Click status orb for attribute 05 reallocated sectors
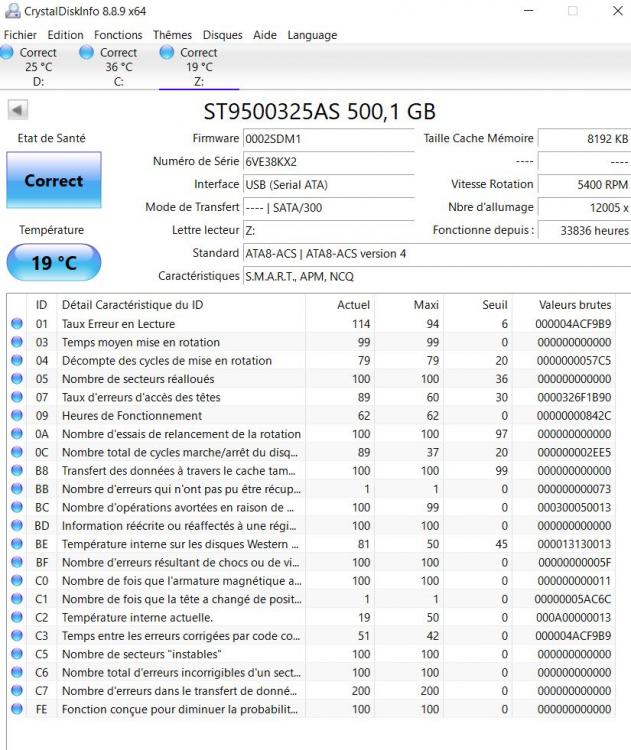 click(x=17, y=379)
